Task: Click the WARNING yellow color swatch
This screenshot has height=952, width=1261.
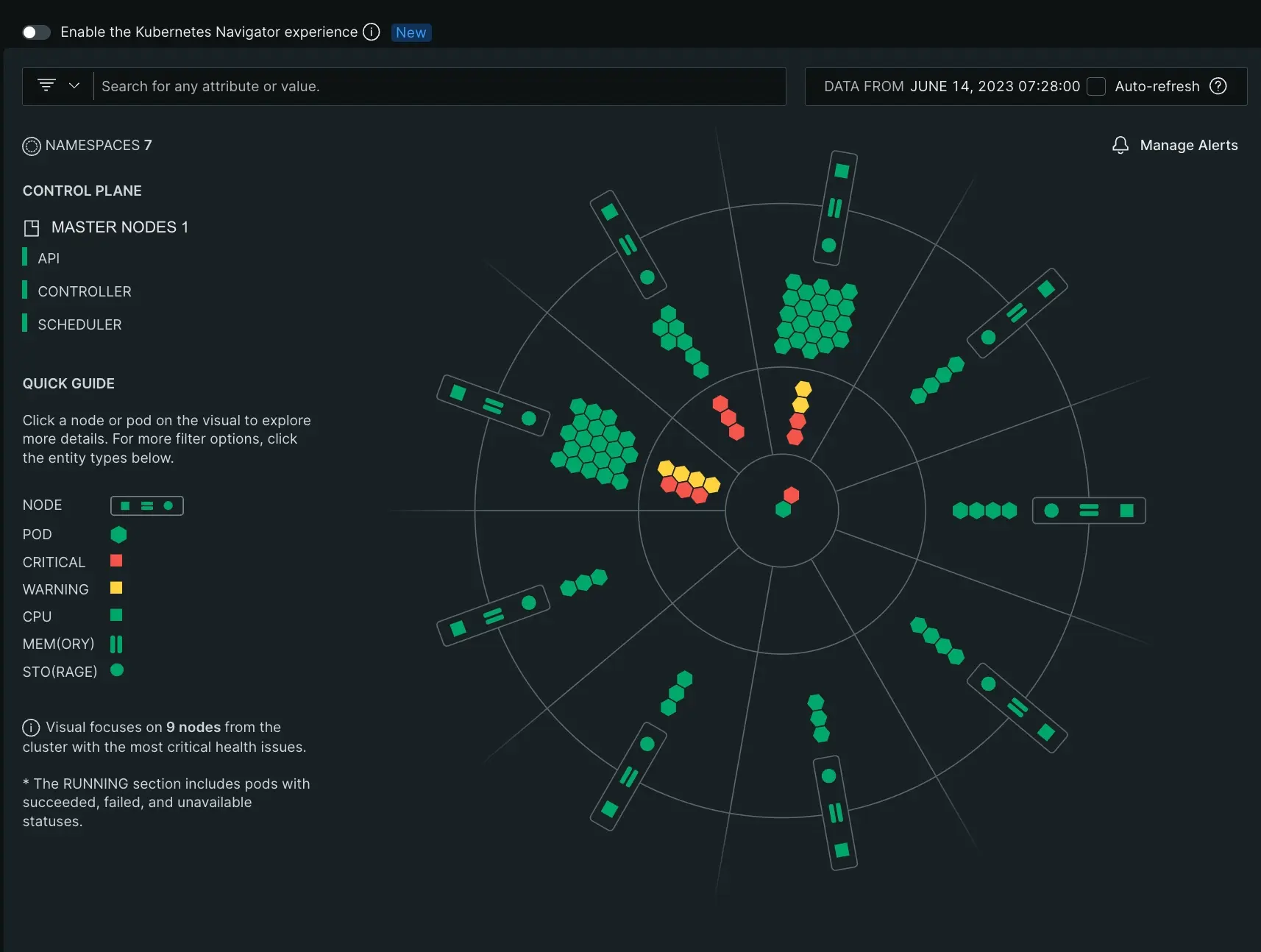Action: point(116,589)
